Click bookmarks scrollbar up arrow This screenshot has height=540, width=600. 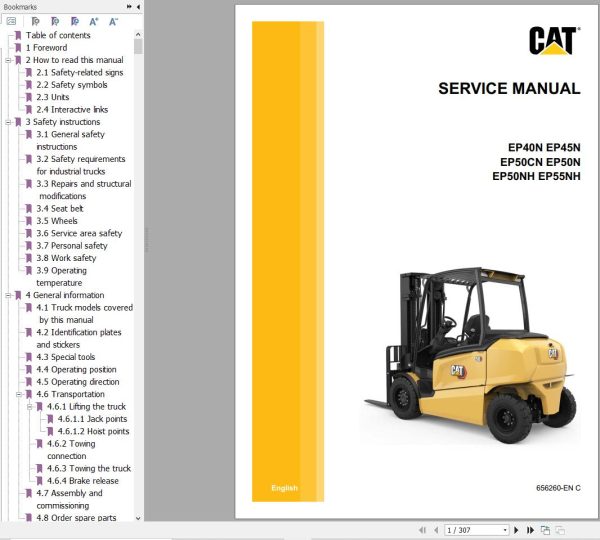[138, 34]
